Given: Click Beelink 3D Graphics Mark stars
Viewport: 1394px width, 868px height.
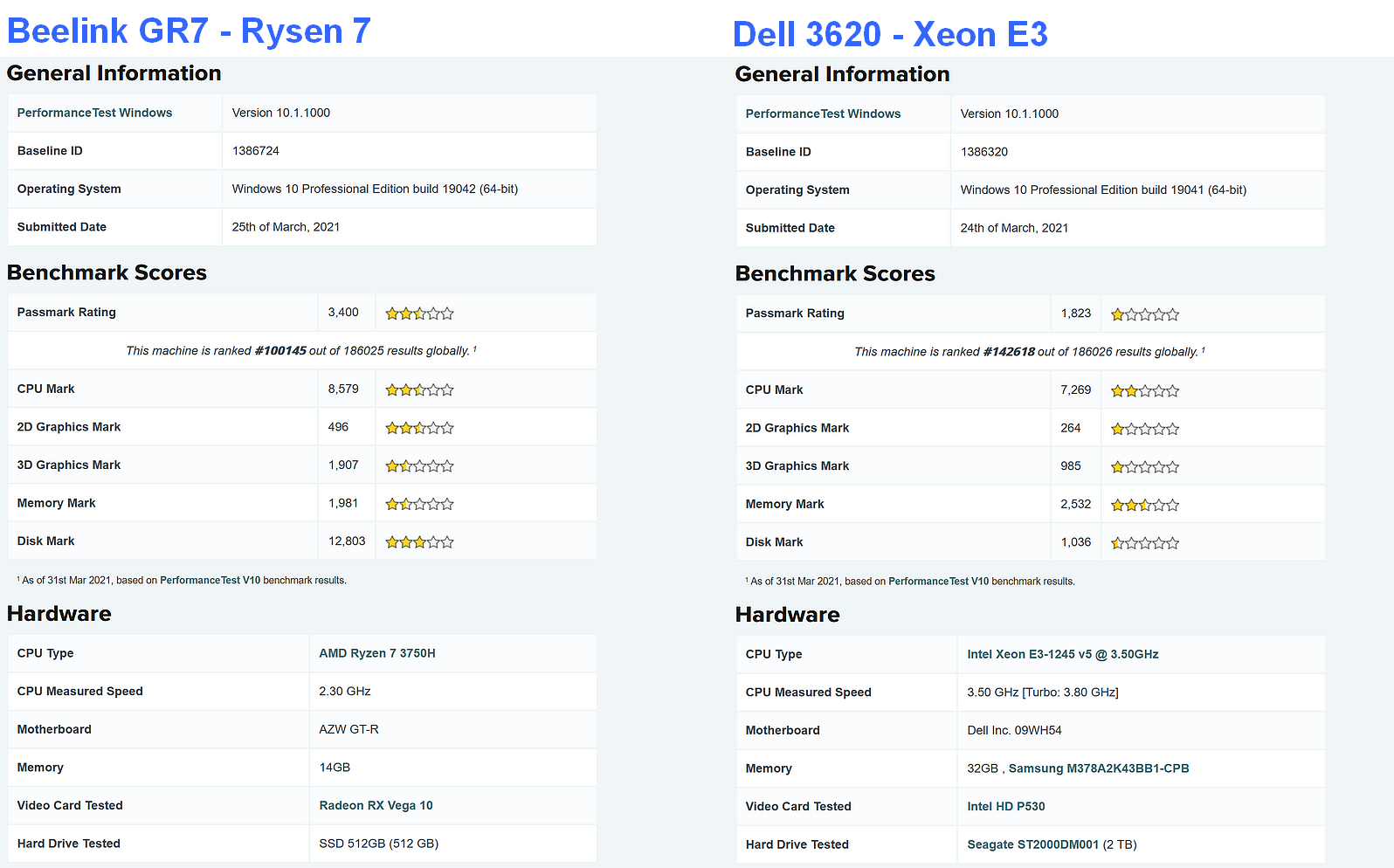Looking at the screenshot, I should click(x=420, y=465).
